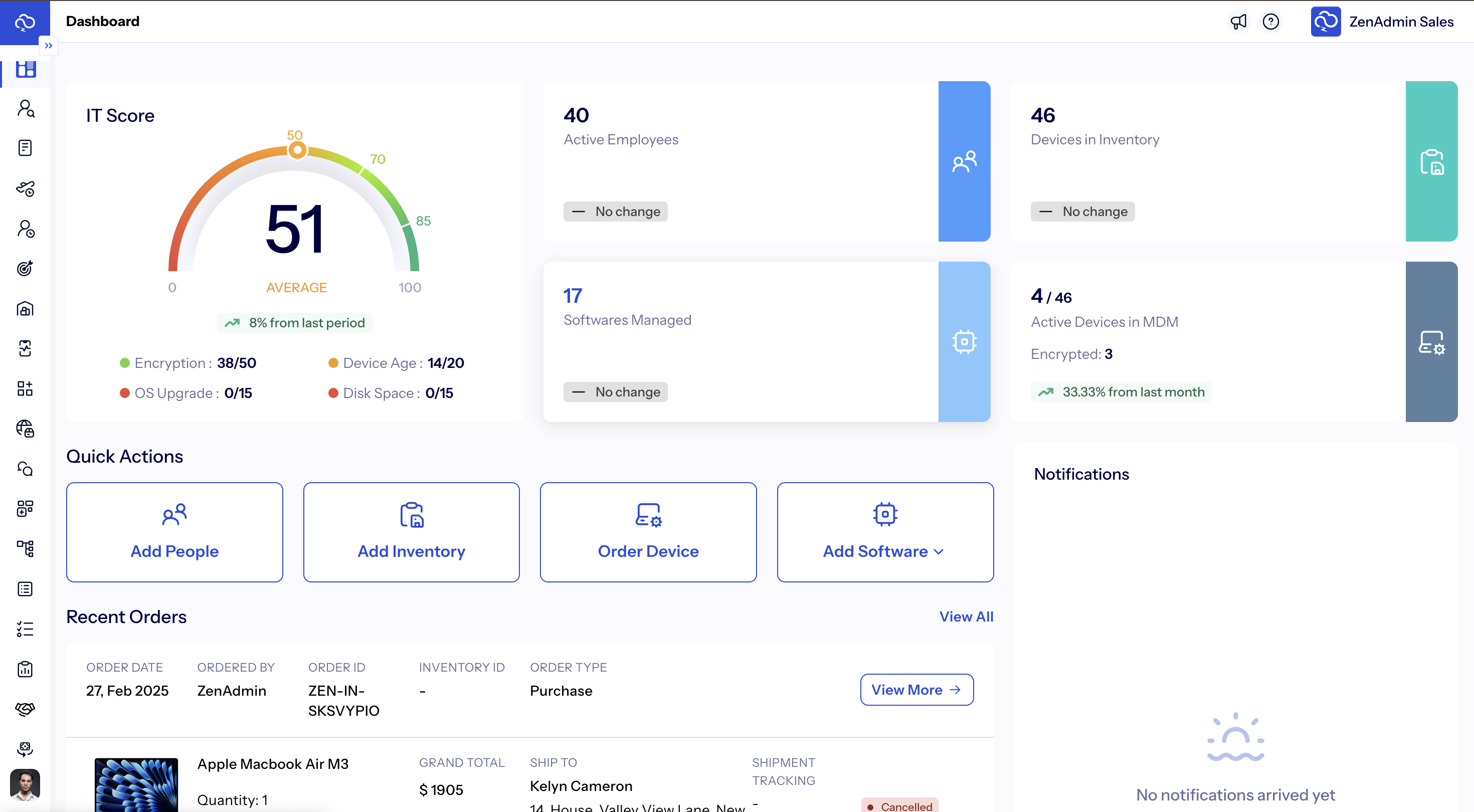This screenshot has height=812, width=1474.
Task: Open the globe lock sidebar icon
Action: click(x=25, y=429)
